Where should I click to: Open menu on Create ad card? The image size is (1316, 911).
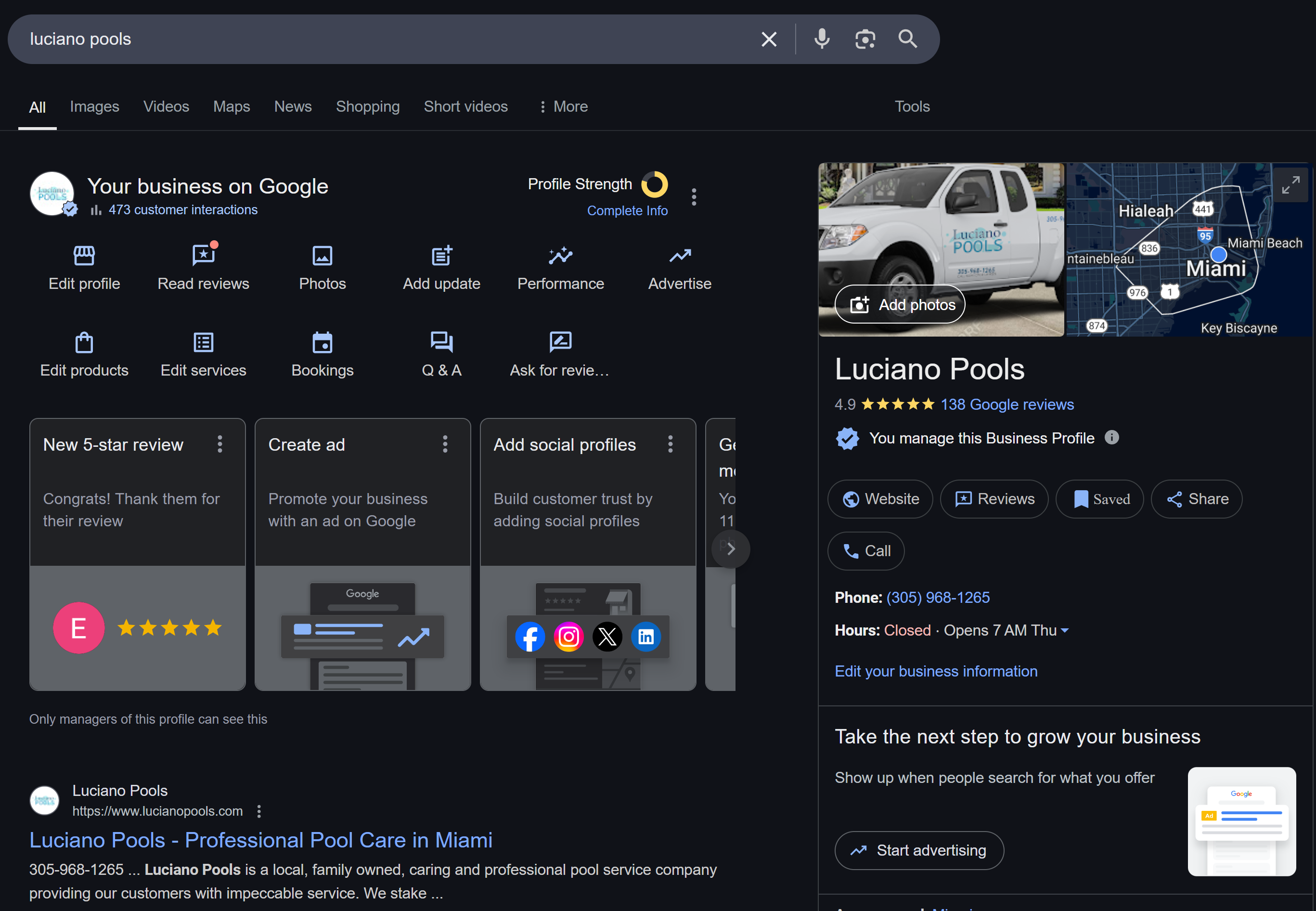(445, 444)
